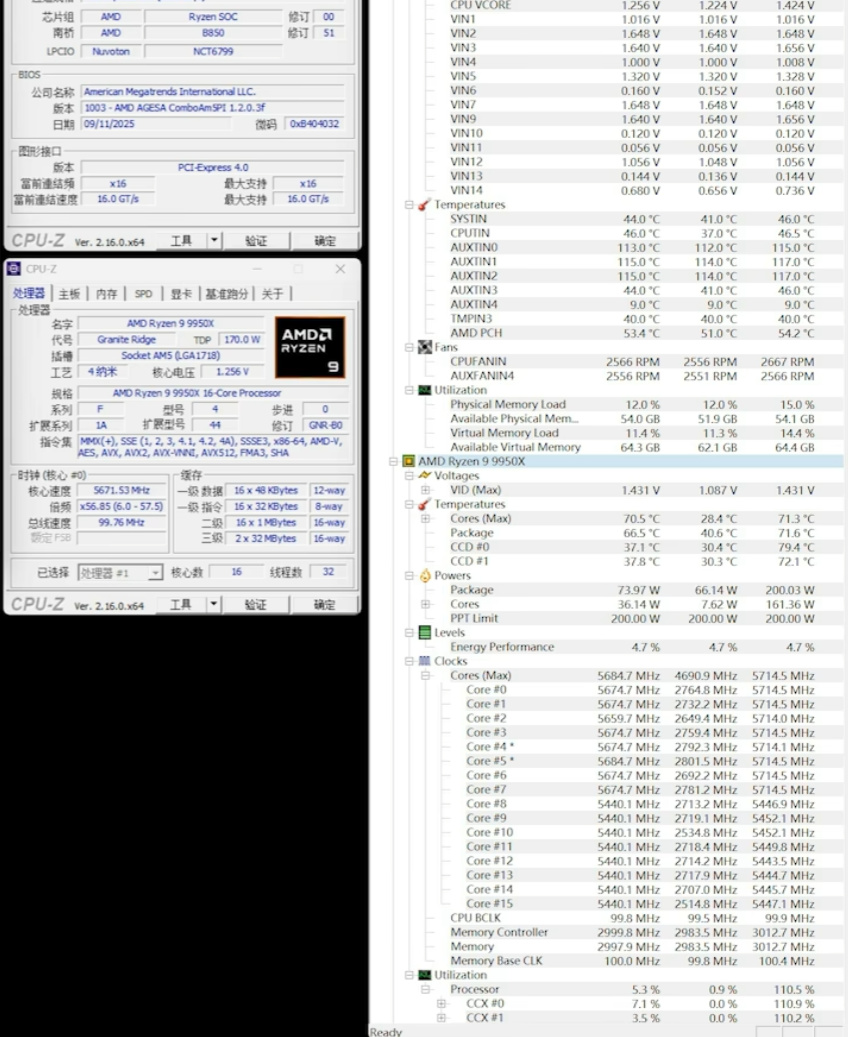The height and width of the screenshot is (1037, 848).
Task: Open the 关于 tab
Action: (272, 294)
